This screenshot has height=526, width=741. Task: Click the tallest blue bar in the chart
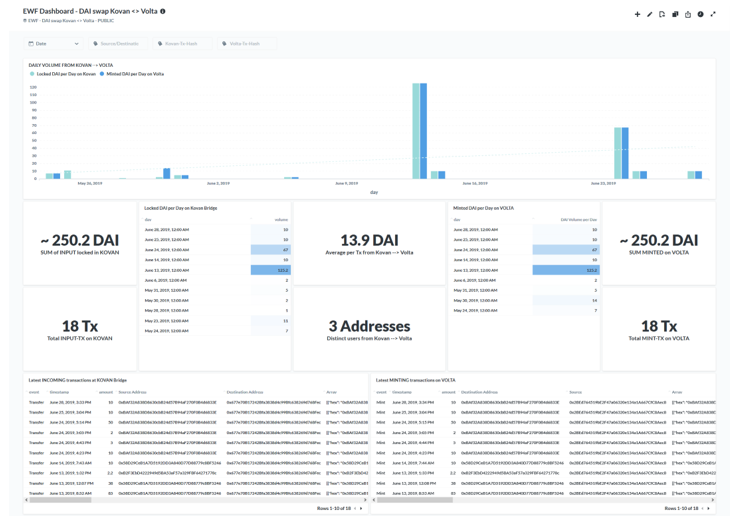pos(424,130)
